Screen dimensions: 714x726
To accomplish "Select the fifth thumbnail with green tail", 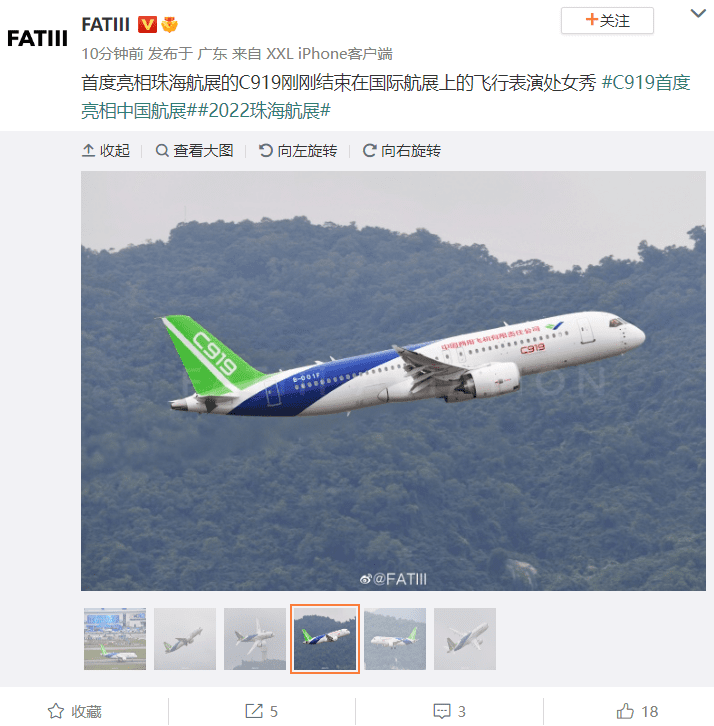I will [x=395, y=639].
